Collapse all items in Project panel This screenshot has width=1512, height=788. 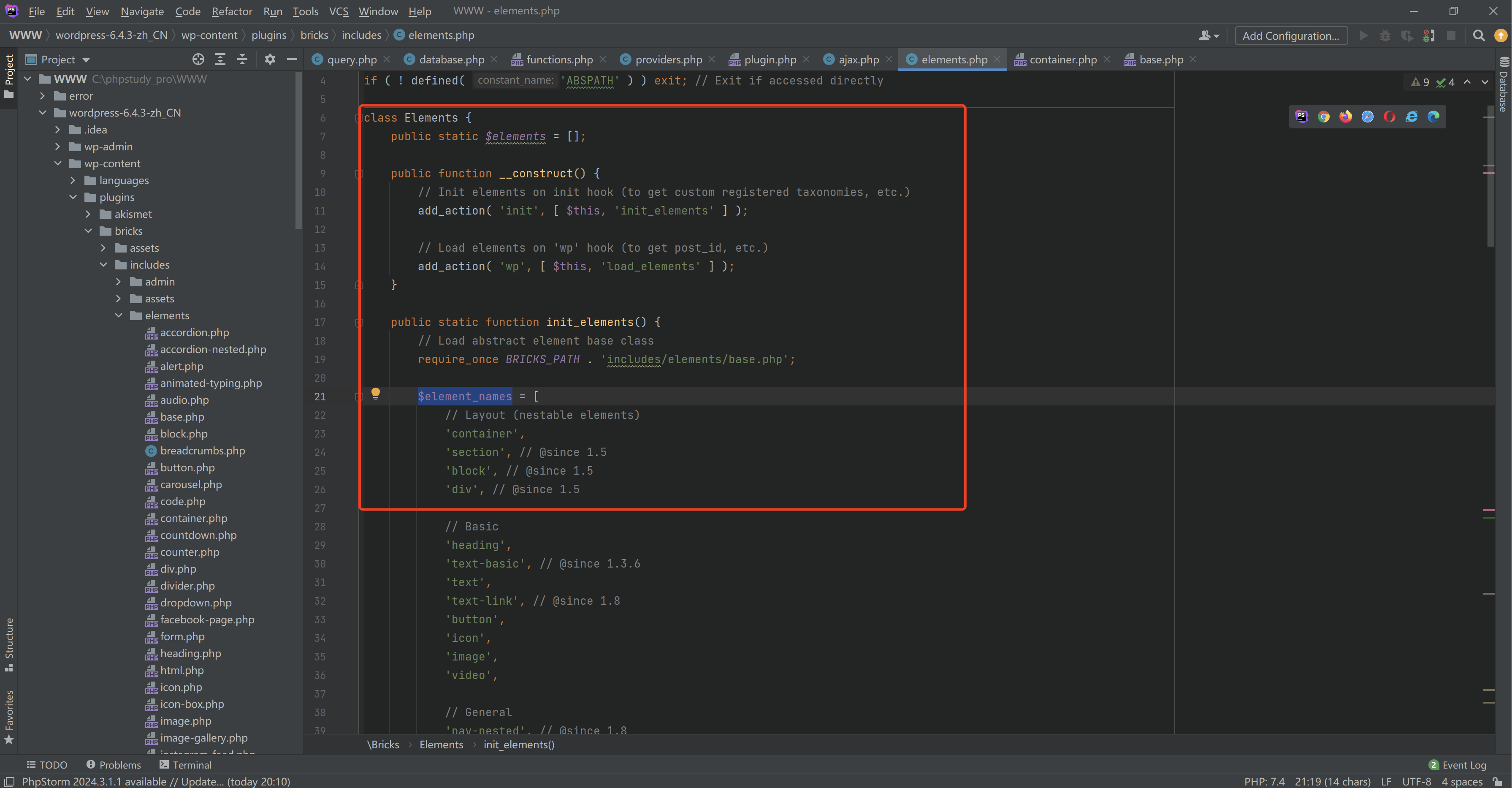[242, 59]
